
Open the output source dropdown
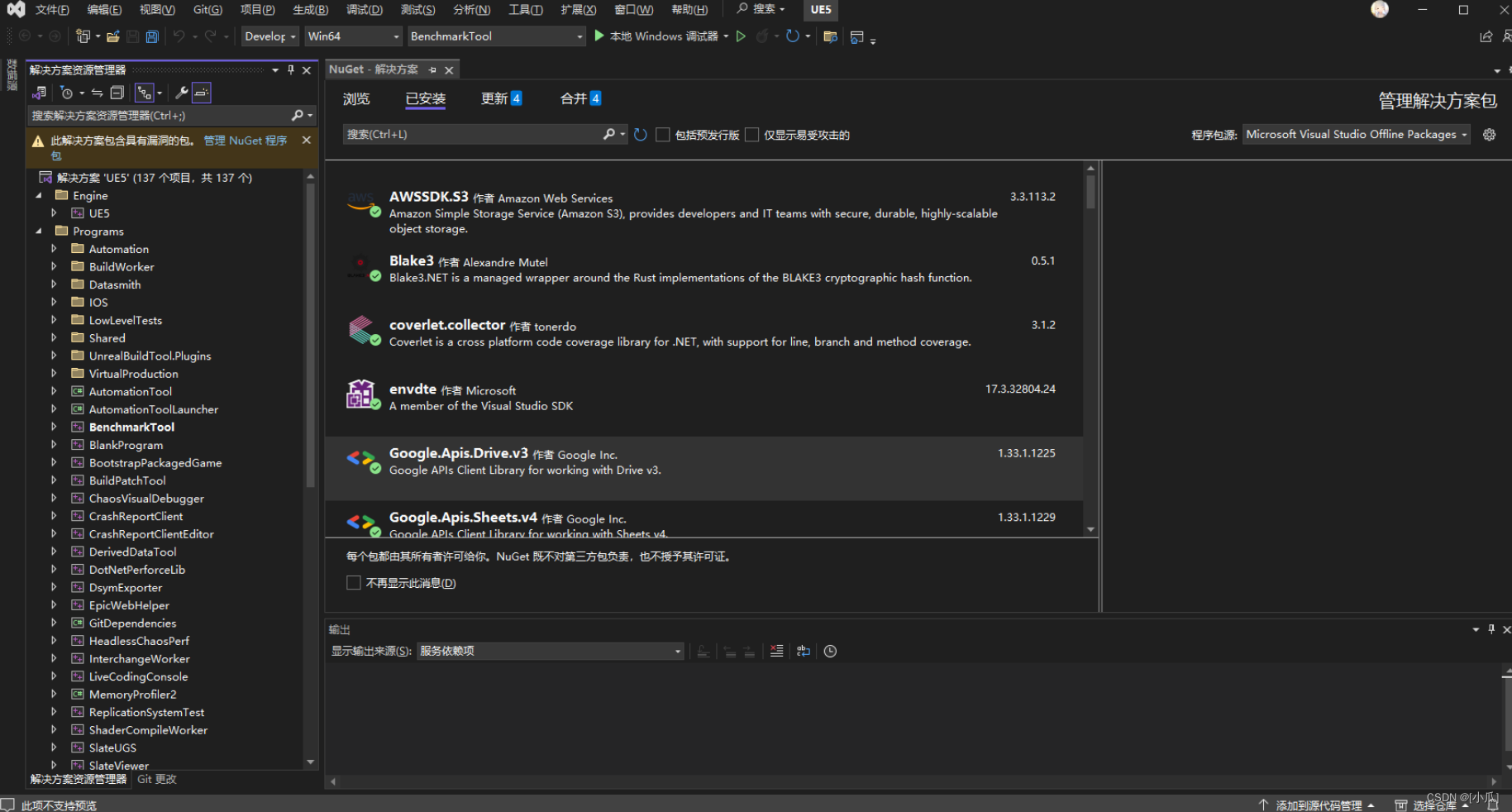point(550,651)
